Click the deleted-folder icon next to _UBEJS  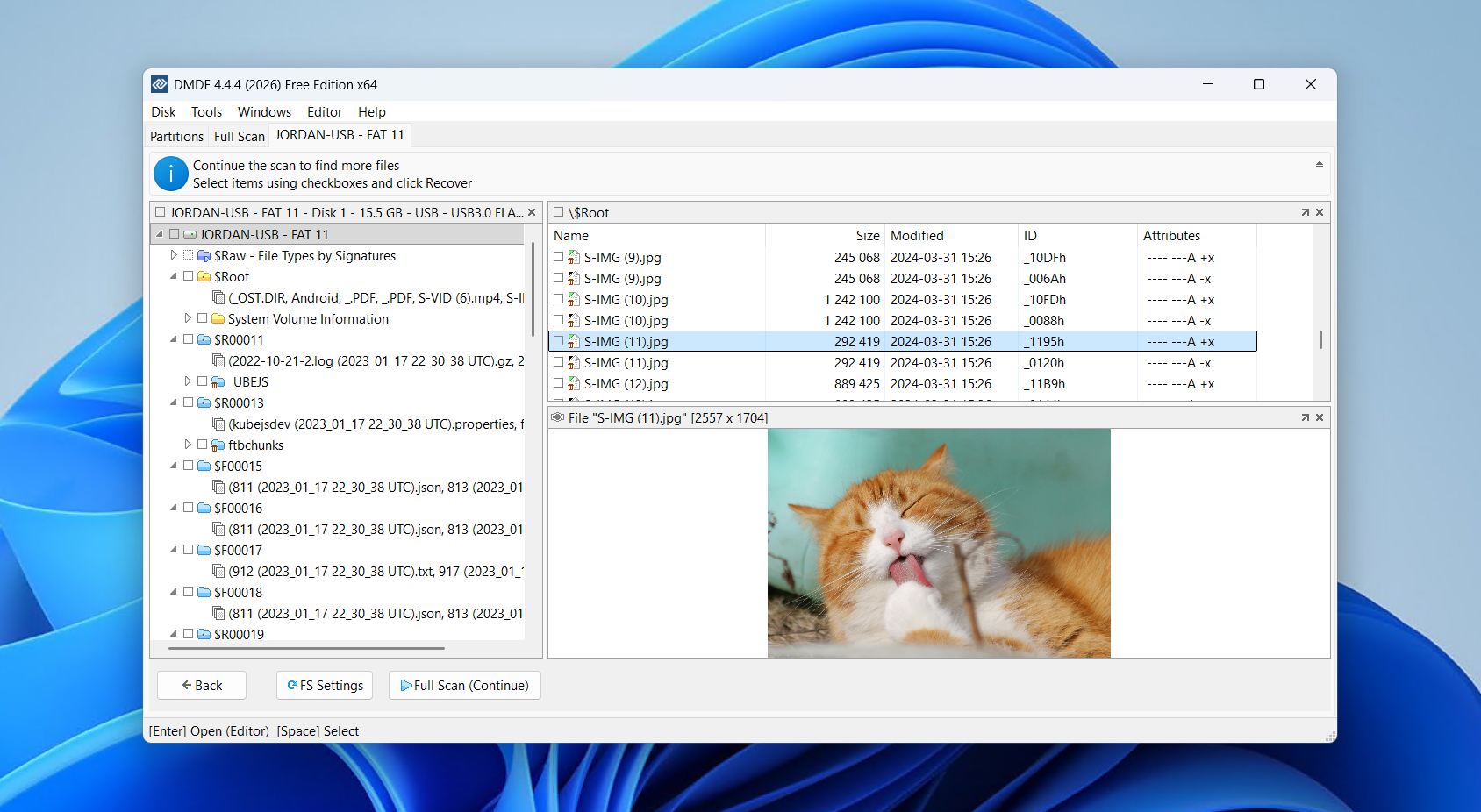click(218, 381)
